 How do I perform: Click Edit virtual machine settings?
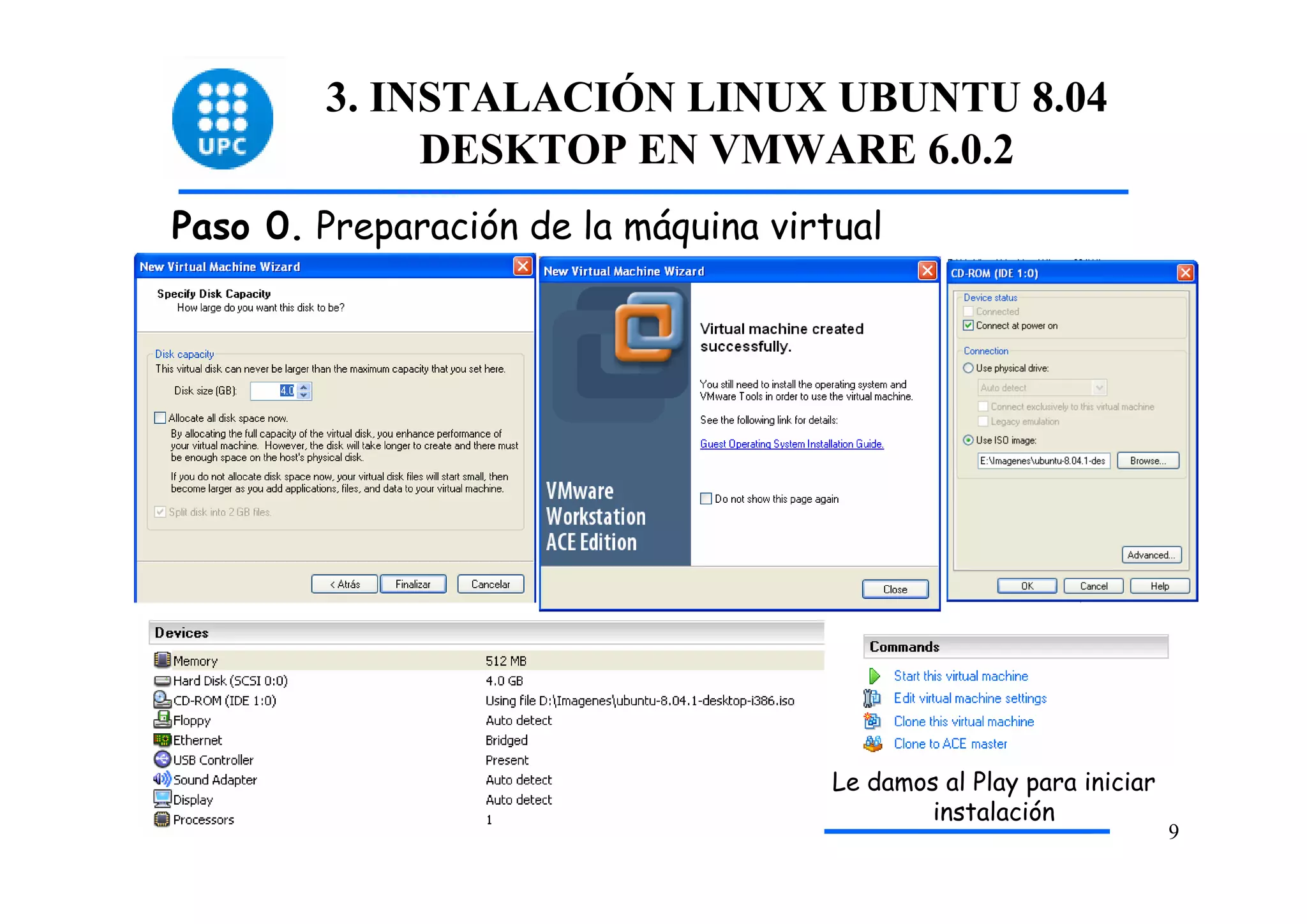click(970, 698)
